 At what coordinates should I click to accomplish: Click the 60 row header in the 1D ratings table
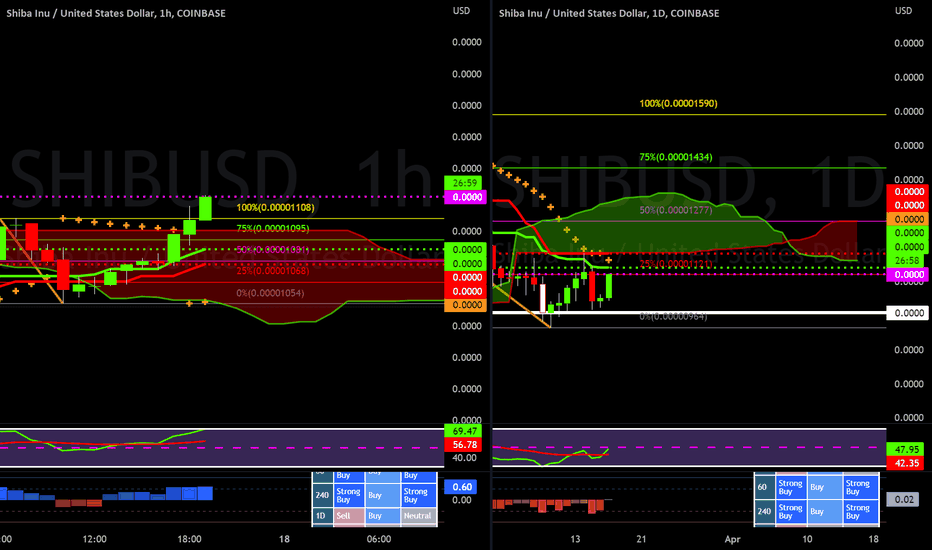pyautogui.click(x=763, y=487)
